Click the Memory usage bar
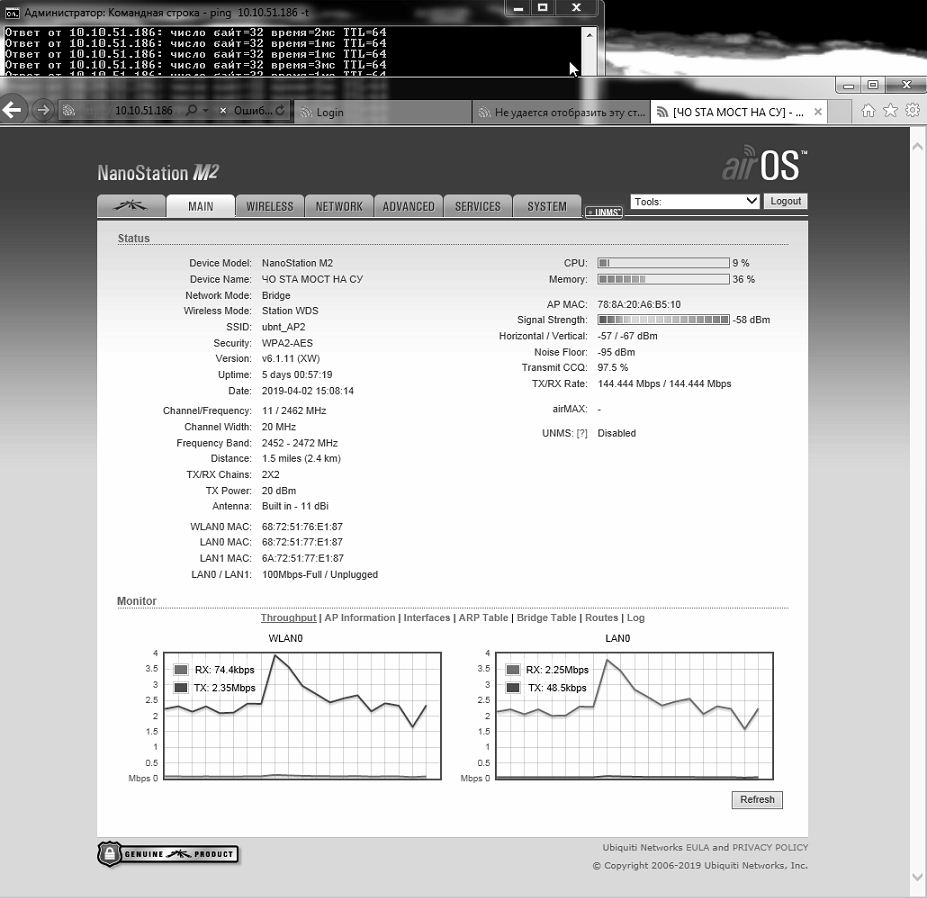The height and width of the screenshot is (898, 927). click(663, 279)
